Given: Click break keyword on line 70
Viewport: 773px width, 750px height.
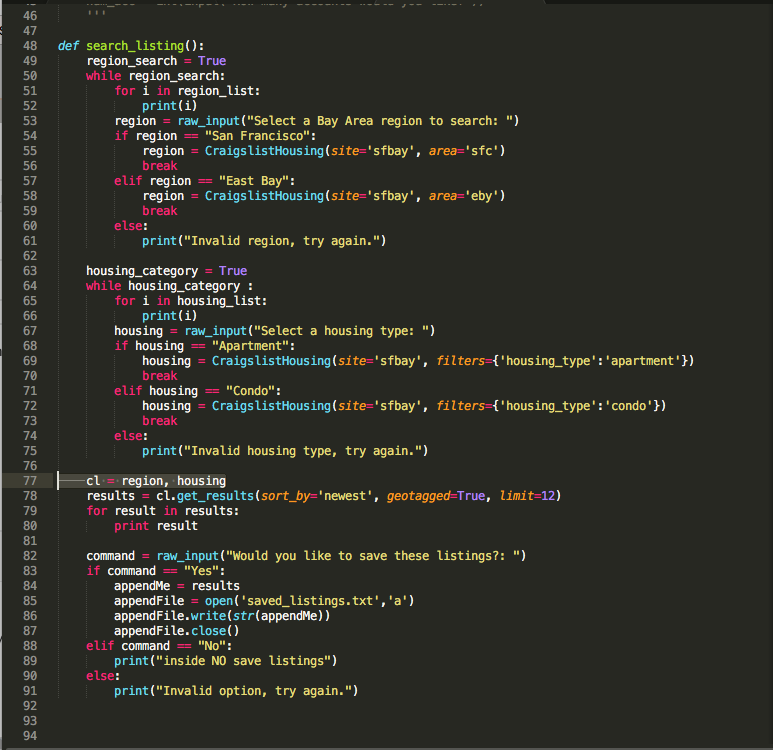Looking at the screenshot, I should 160,376.
